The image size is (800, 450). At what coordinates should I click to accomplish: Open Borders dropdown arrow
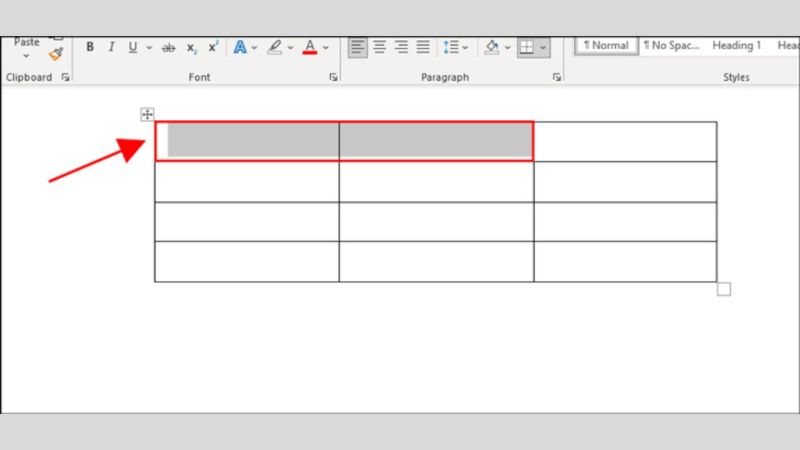tap(543, 47)
